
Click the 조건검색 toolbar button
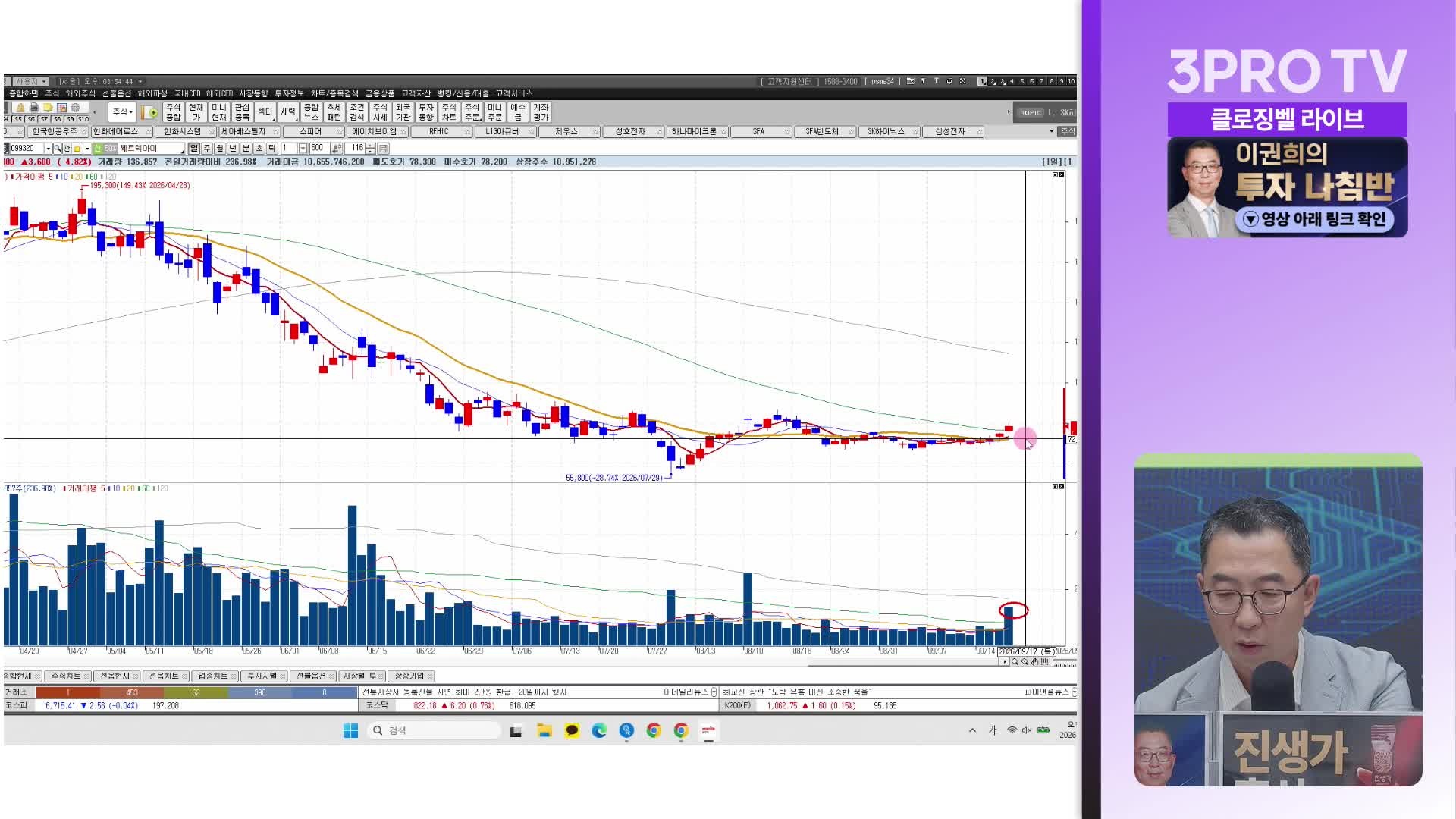(357, 112)
